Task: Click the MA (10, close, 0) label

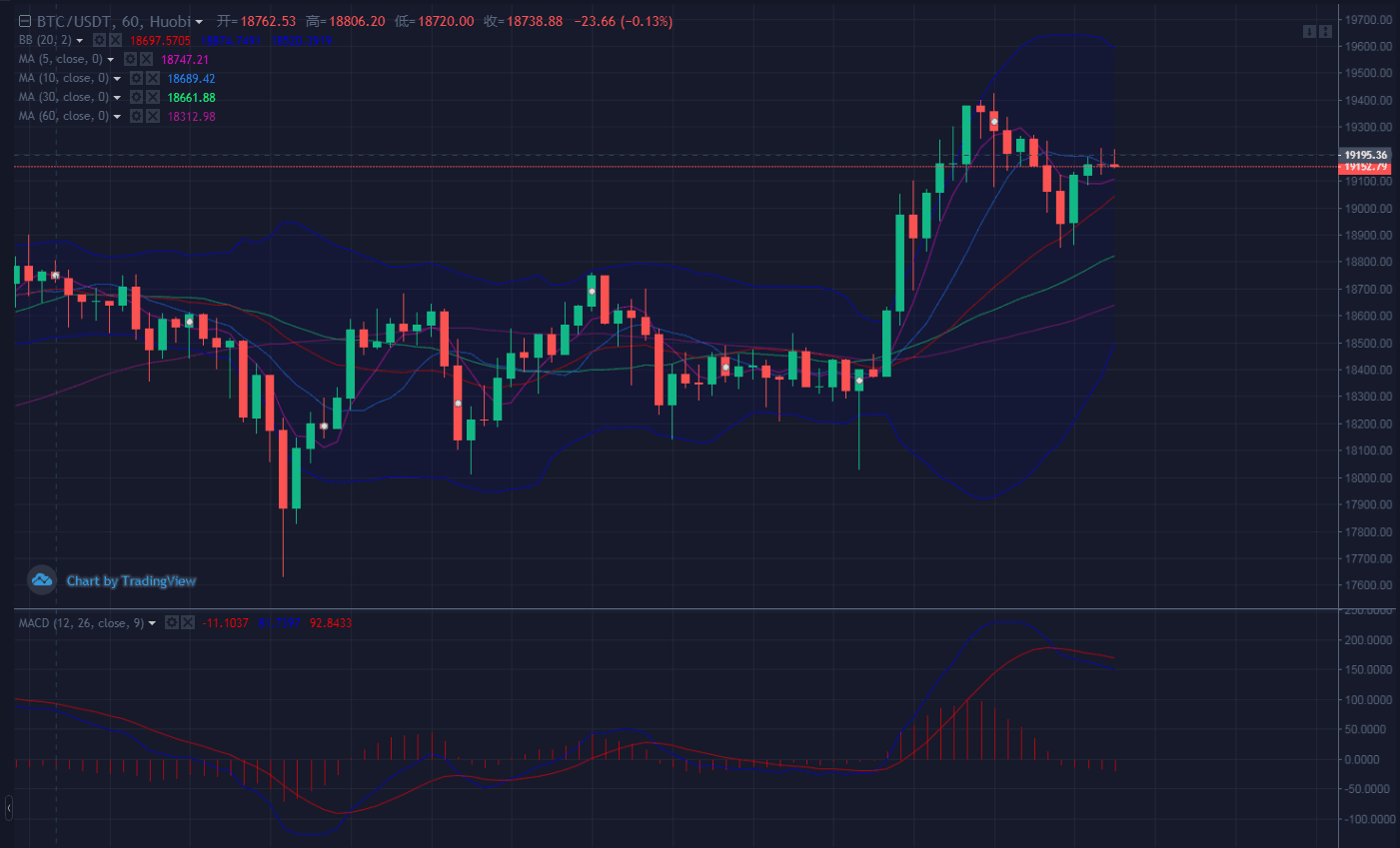Action: coord(63,78)
